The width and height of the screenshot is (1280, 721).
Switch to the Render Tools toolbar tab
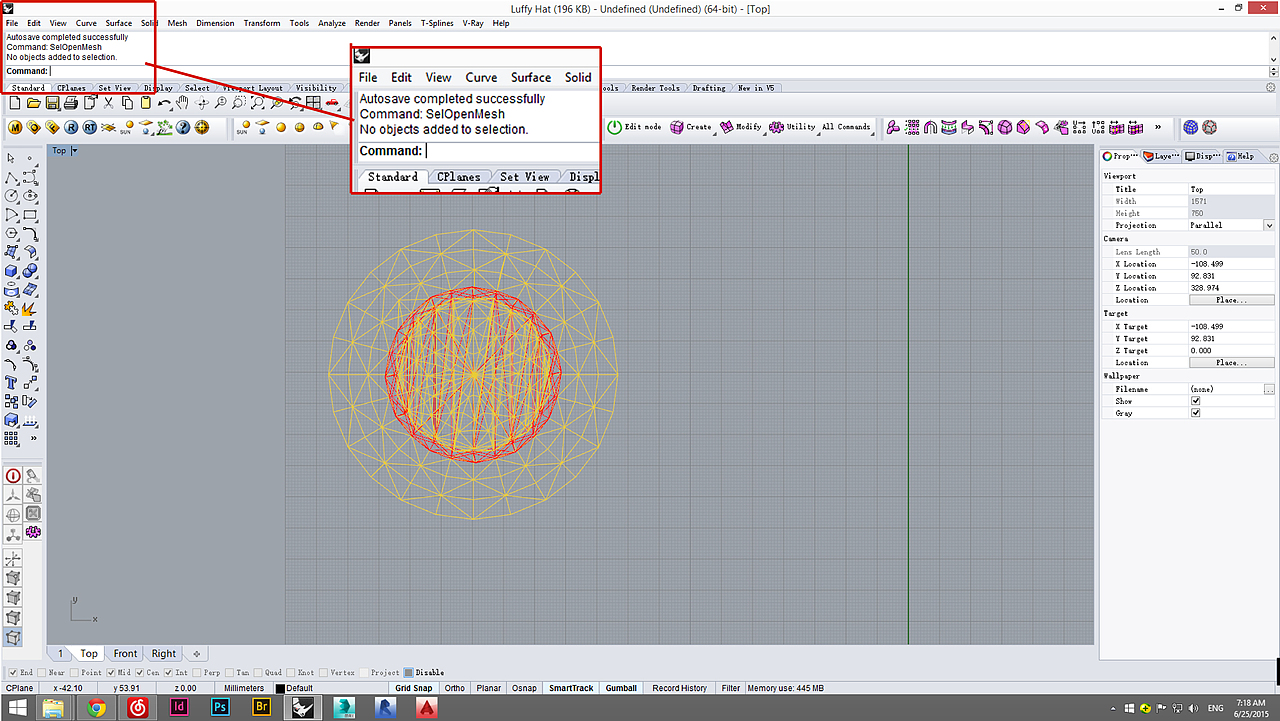click(x=655, y=88)
